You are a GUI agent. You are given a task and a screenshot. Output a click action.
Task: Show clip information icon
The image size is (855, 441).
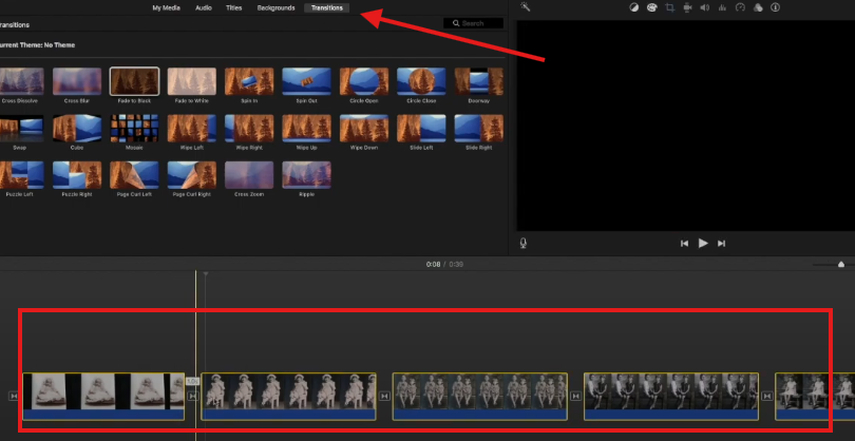click(775, 8)
